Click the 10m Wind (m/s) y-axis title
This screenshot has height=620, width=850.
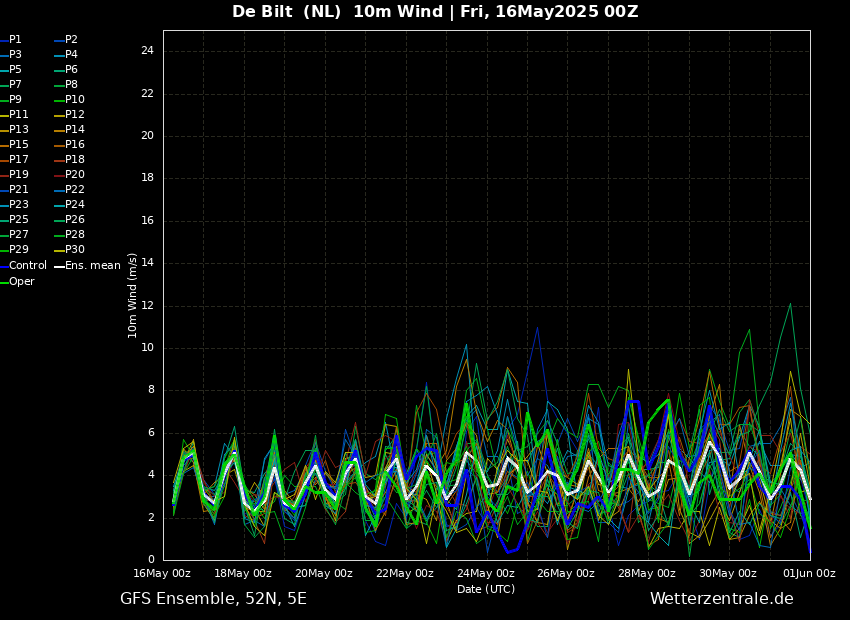tap(132, 295)
